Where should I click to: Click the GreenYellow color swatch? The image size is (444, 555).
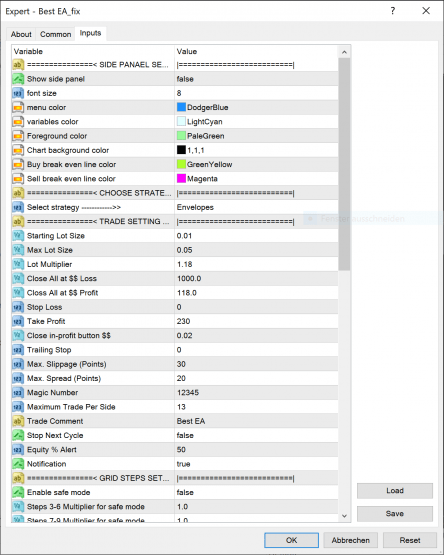click(181, 165)
